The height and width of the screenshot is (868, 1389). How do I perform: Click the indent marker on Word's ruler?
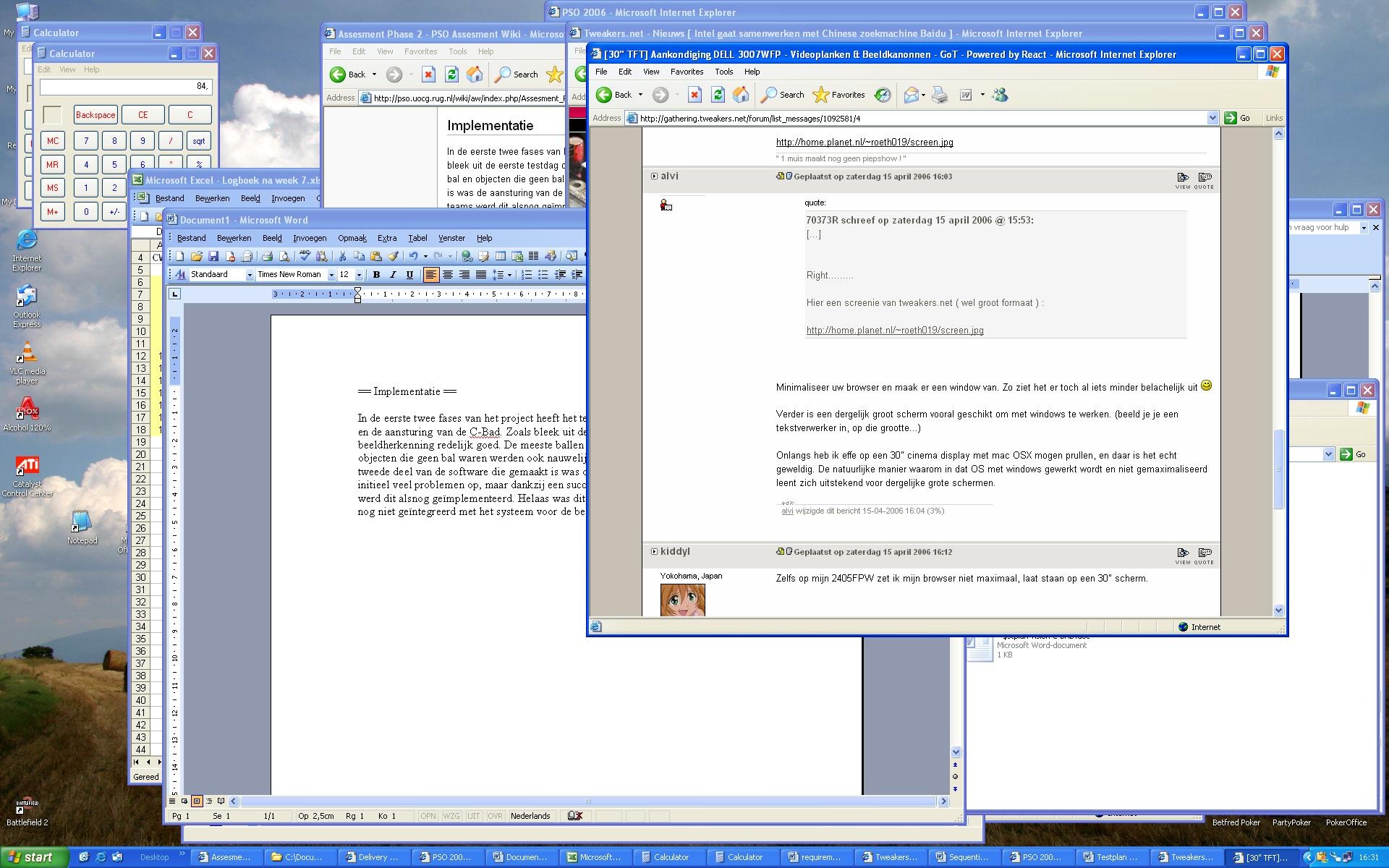357,294
